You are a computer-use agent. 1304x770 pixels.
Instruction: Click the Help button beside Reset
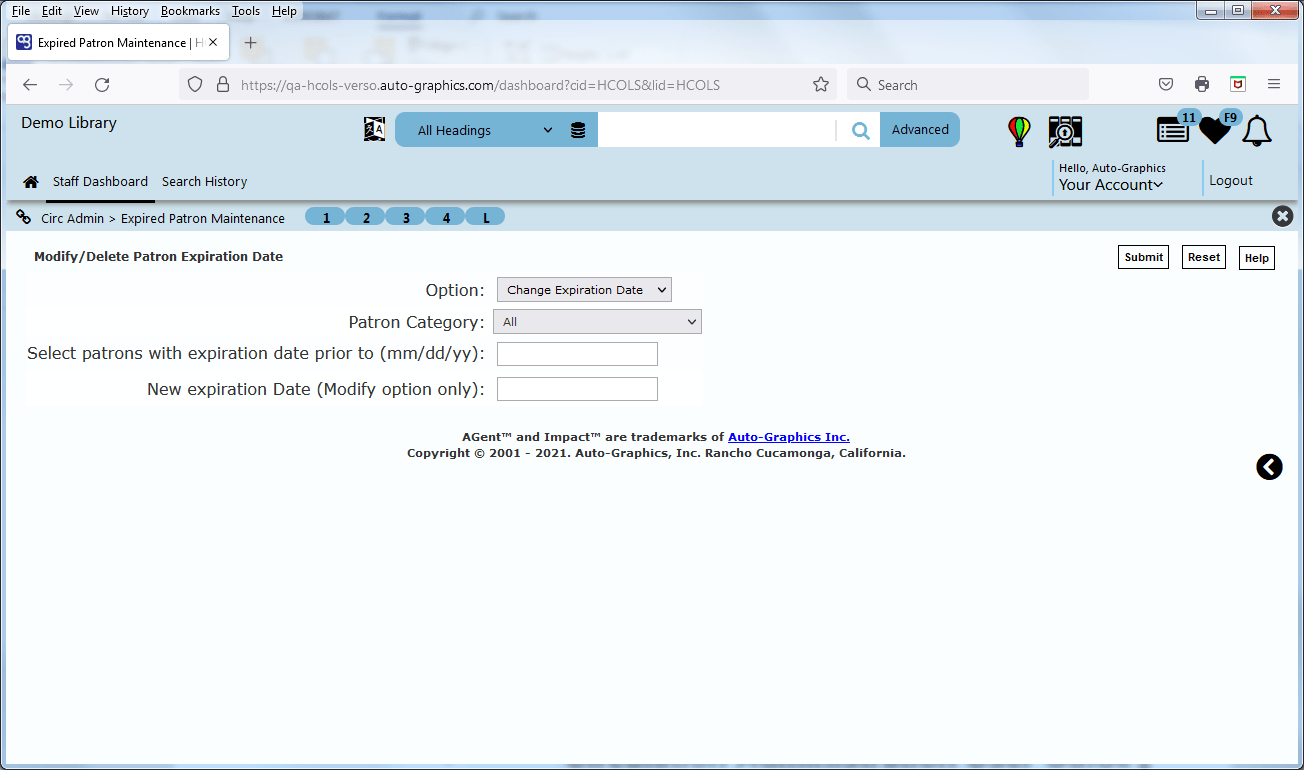[x=1257, y=258]
